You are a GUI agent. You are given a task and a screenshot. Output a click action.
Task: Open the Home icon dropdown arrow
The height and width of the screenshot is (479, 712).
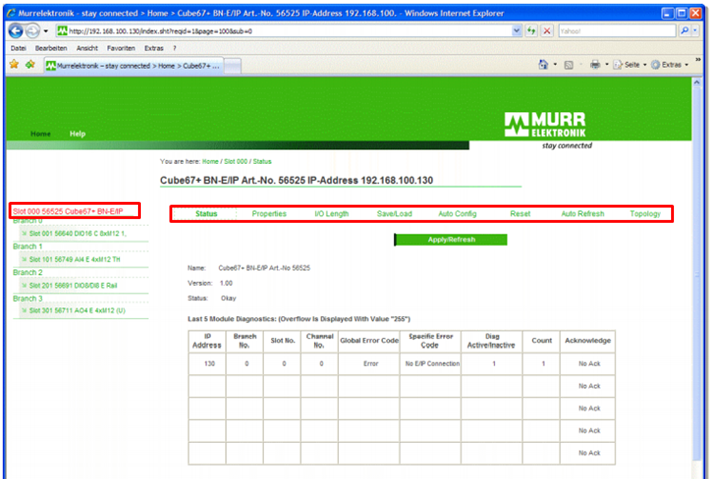point(555,65)
